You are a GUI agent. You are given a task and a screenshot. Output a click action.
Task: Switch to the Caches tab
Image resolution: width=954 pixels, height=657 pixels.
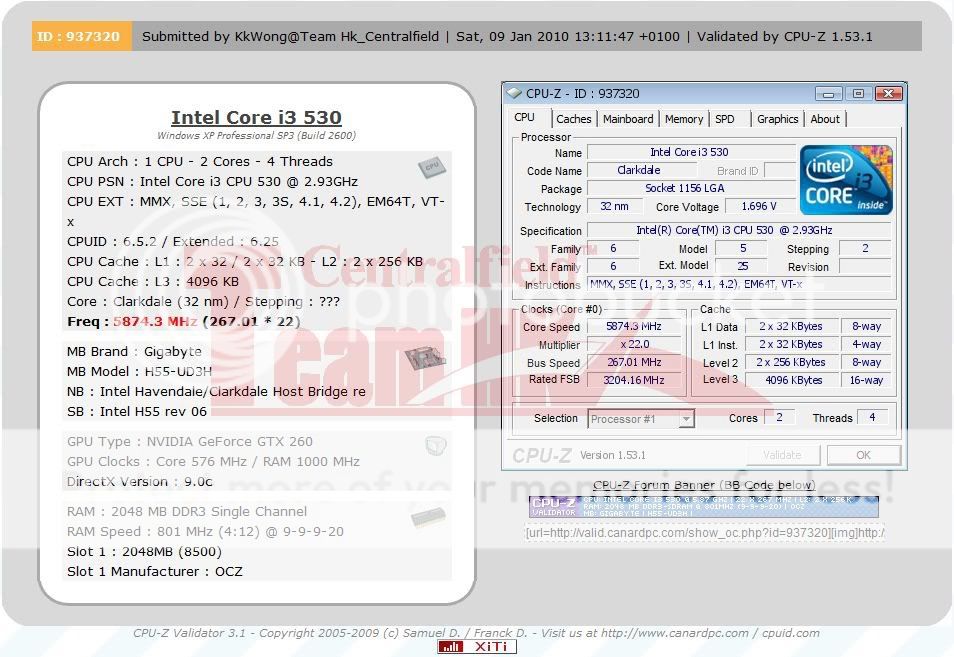pyautogui.click(x=573, y=119)
